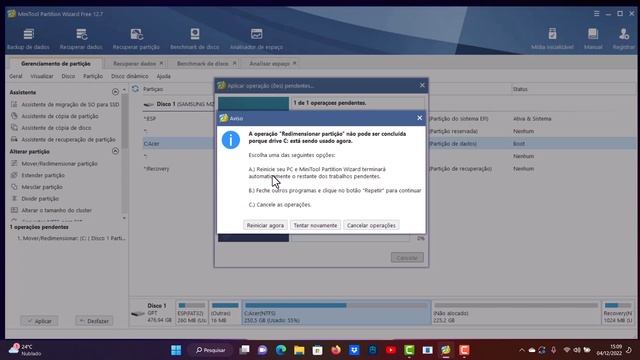Click the Mídia inicializável icon
Viewport: 640px width, 360px height.
pyautogui.click(x=552, y=39)
